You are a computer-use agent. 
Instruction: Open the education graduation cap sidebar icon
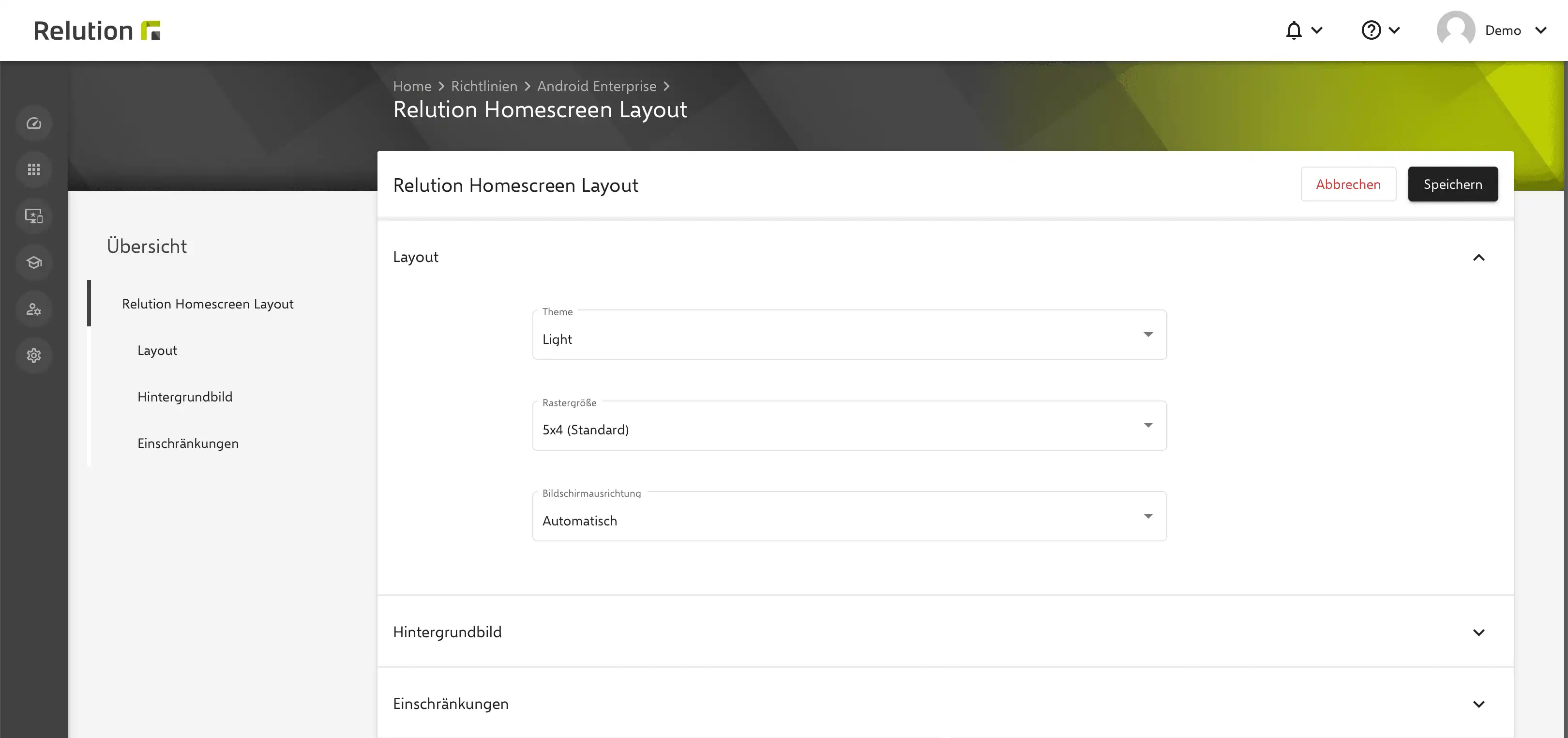click(34, 262)
